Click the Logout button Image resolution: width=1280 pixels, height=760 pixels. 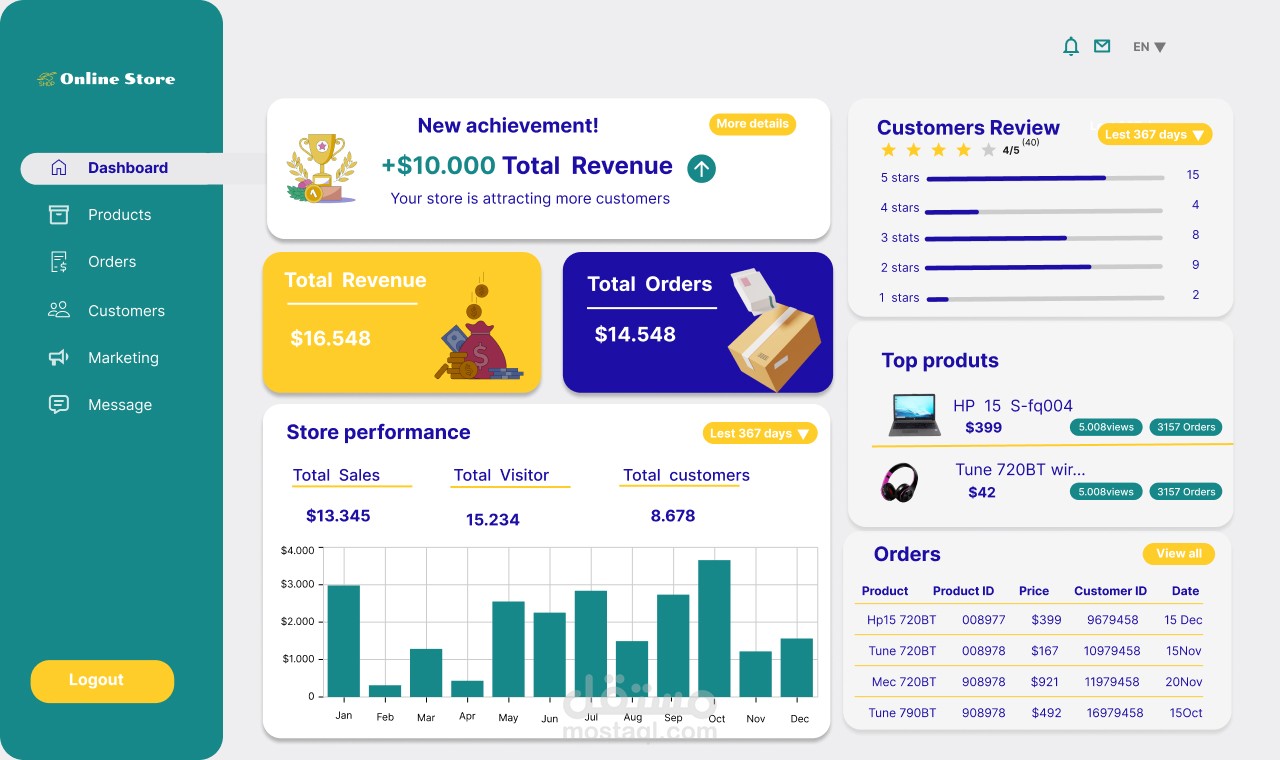coord(102,681)
